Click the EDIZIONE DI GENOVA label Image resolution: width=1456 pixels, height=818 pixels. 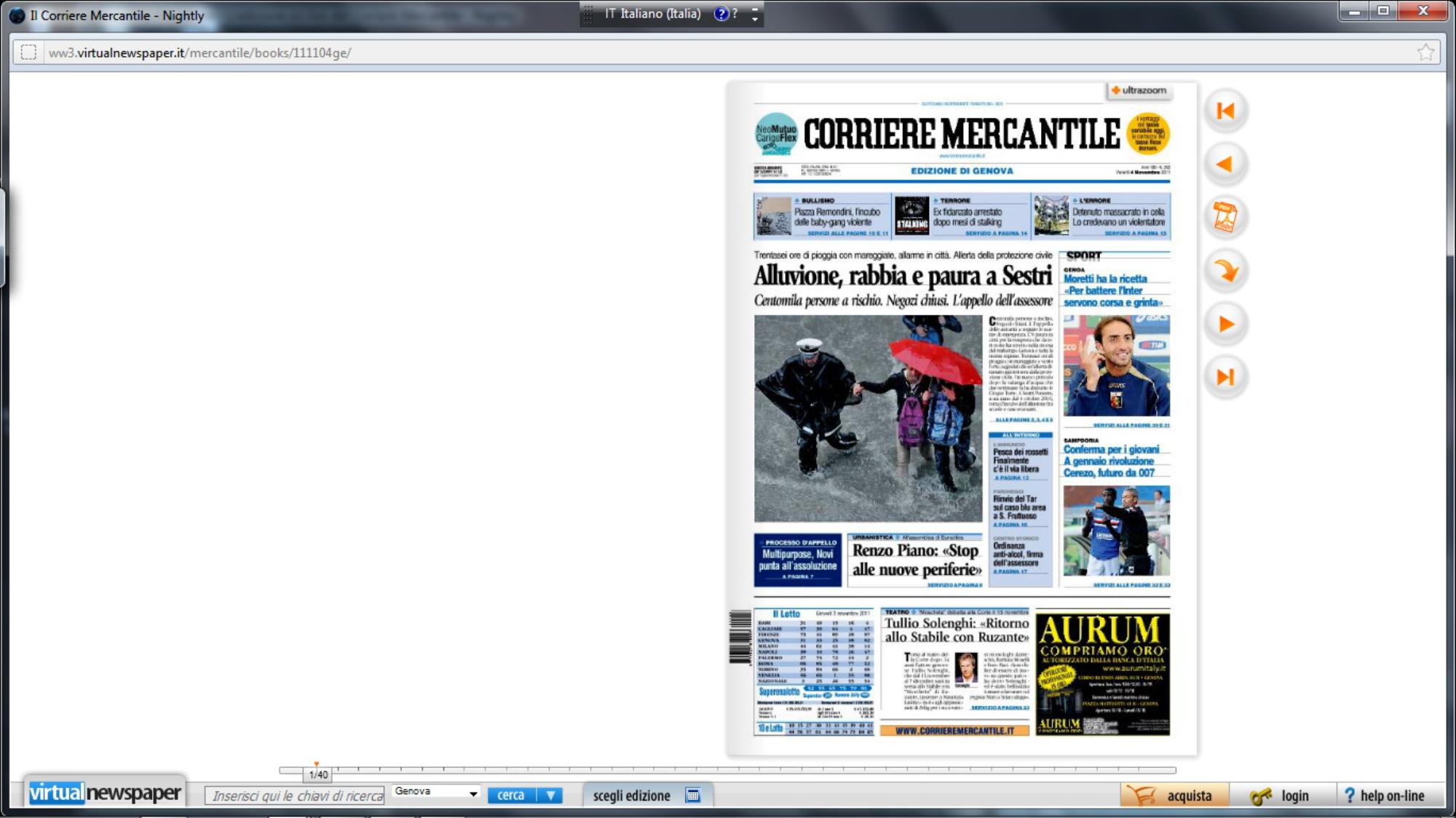click(962, 171)
